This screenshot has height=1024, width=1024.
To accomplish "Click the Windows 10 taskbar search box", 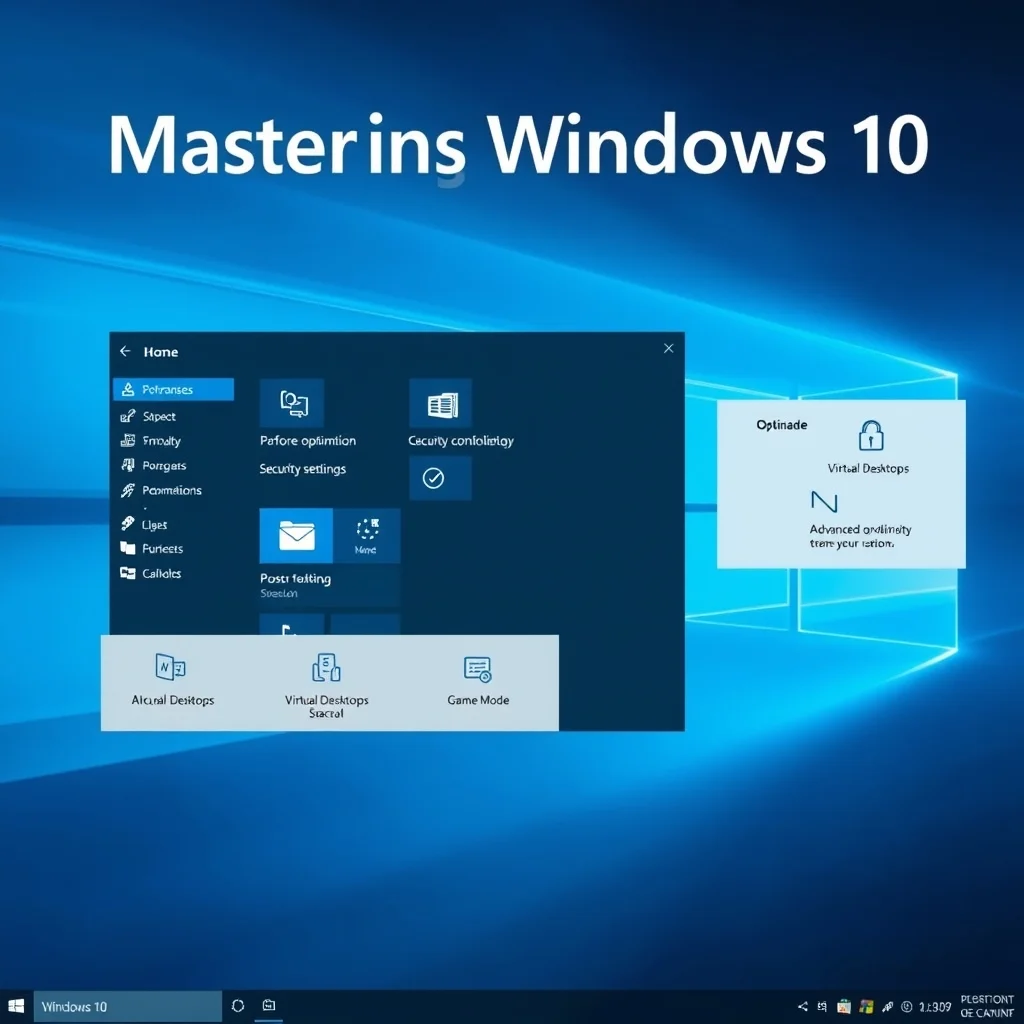I will [x=128, y=1006].
